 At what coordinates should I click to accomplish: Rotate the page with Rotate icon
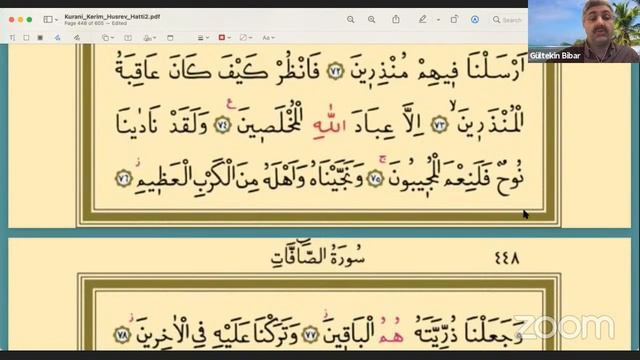454,19
